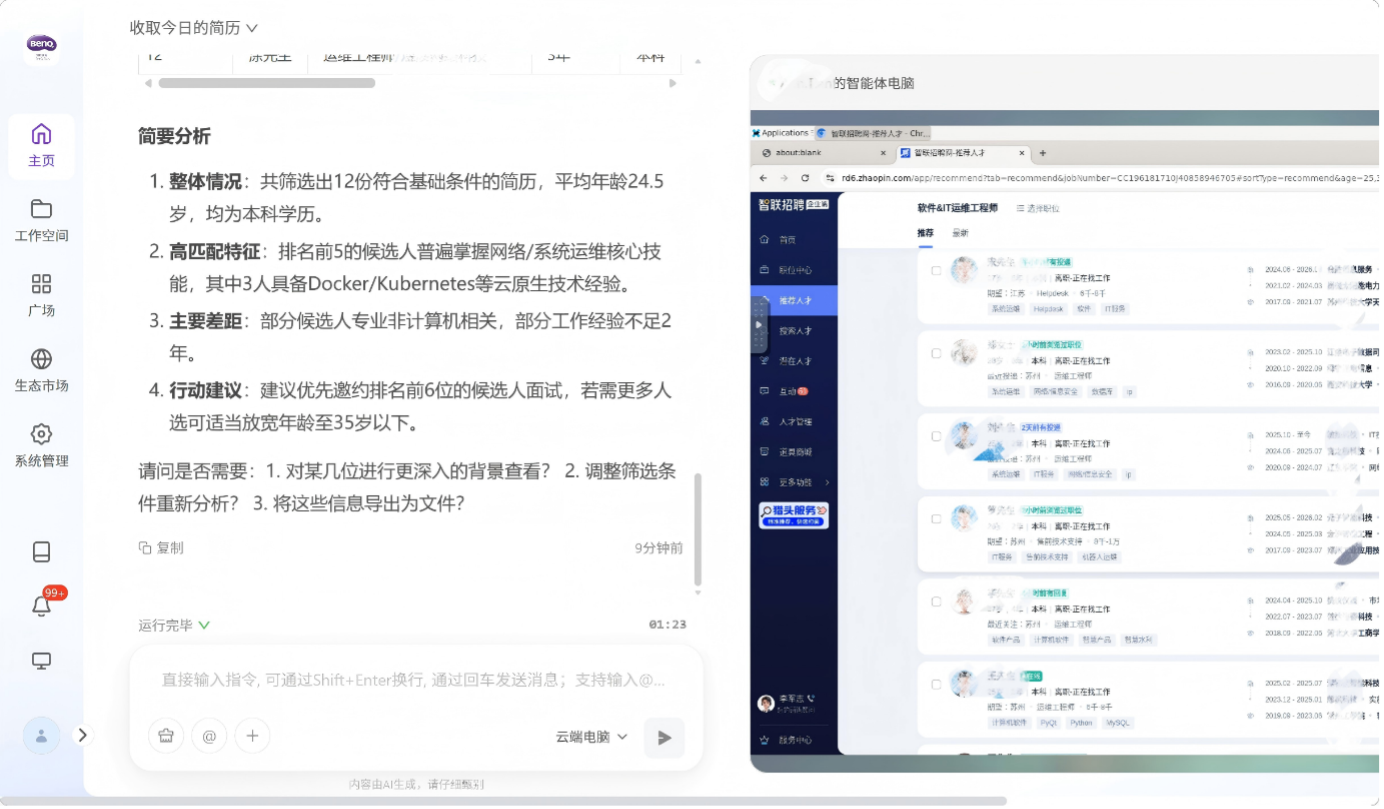Viewport: 1384px width, 809px height.
Task: Click the horizontal scrollbar under the table
Action: point(266,83)
